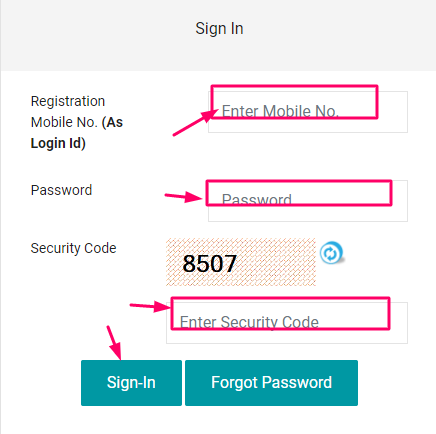
Task: Click the digit 7 in the captcha
Action: tap(230, 264)
